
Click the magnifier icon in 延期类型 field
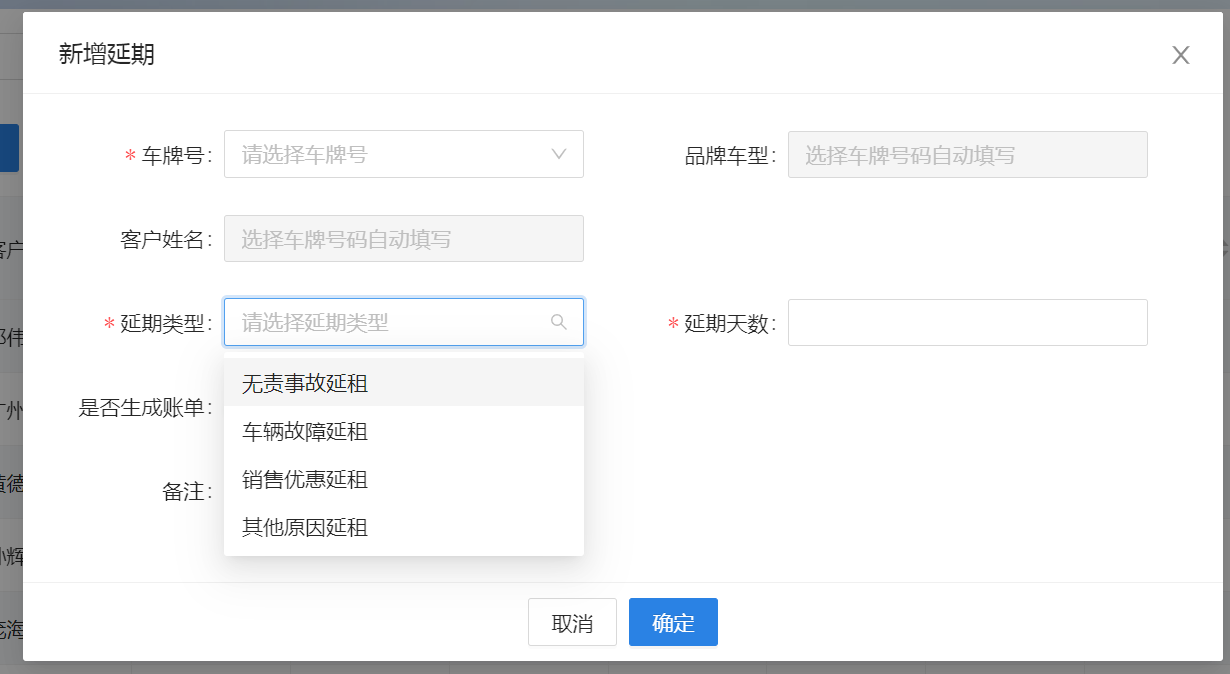point(559,322)
